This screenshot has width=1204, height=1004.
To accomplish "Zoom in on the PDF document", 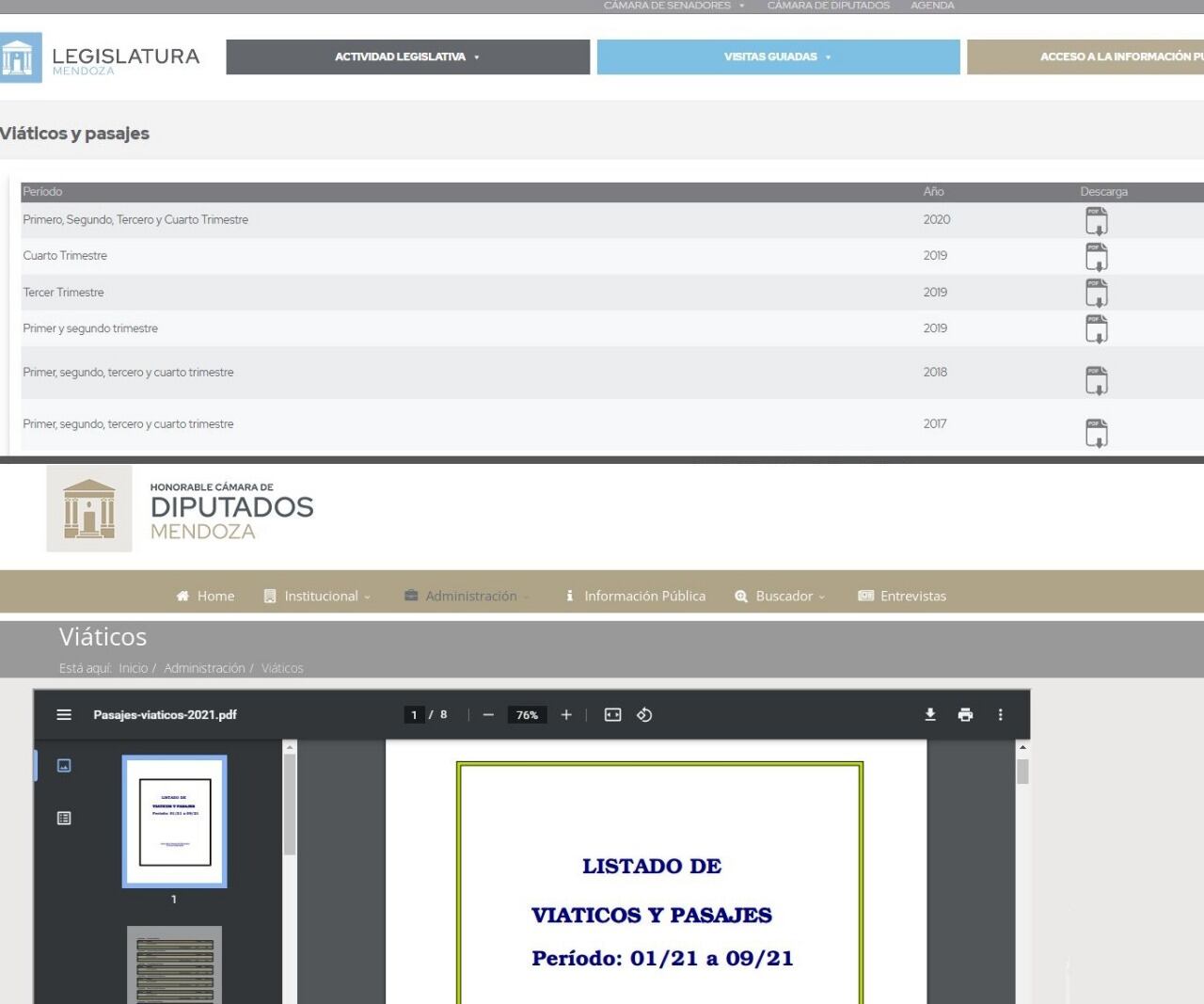I will click(x=566, y=715).
